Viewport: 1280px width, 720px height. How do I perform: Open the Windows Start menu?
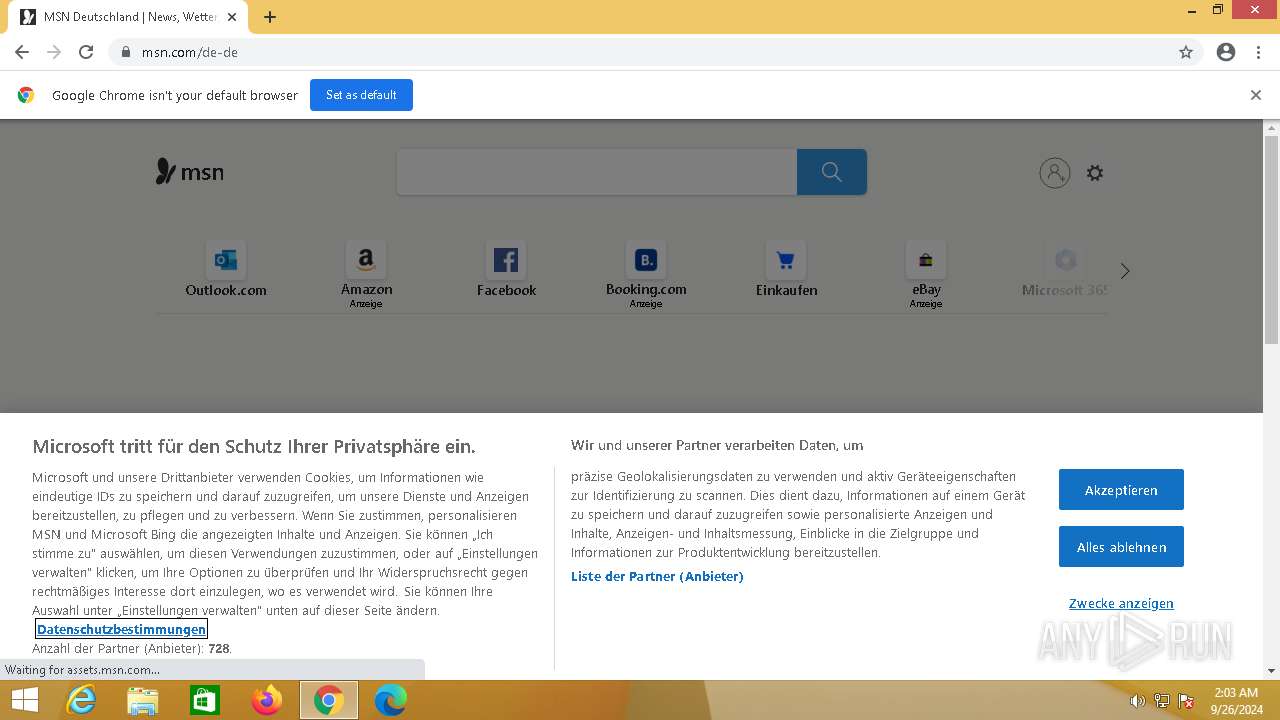coord(24,700)
